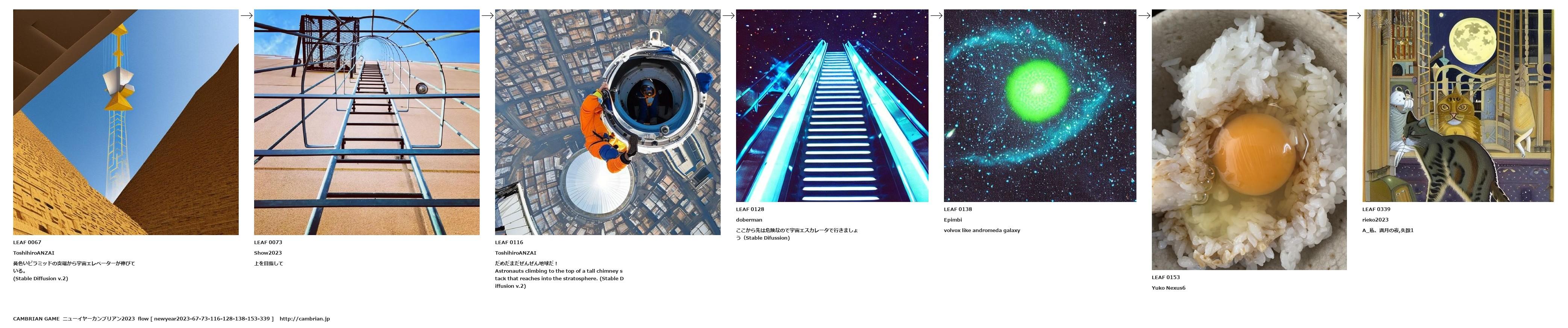Click author name rieko2023

[x=1375, y=220]
